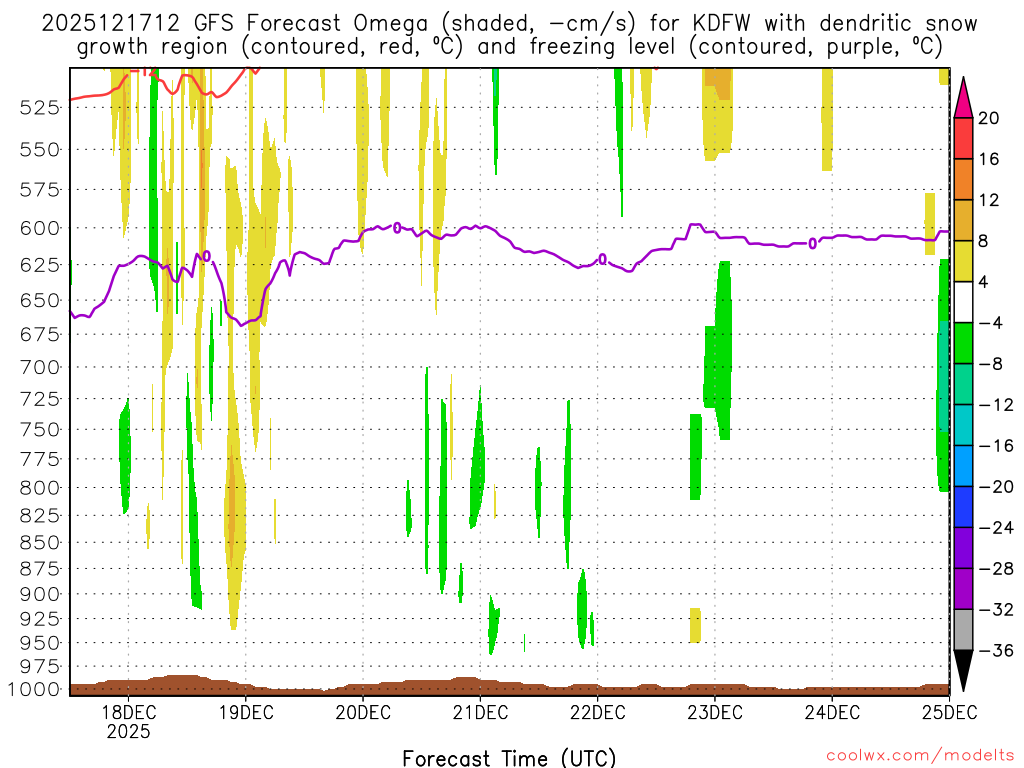Click the 825 pressure level label

pyautogui.click(x=40, y=516)
